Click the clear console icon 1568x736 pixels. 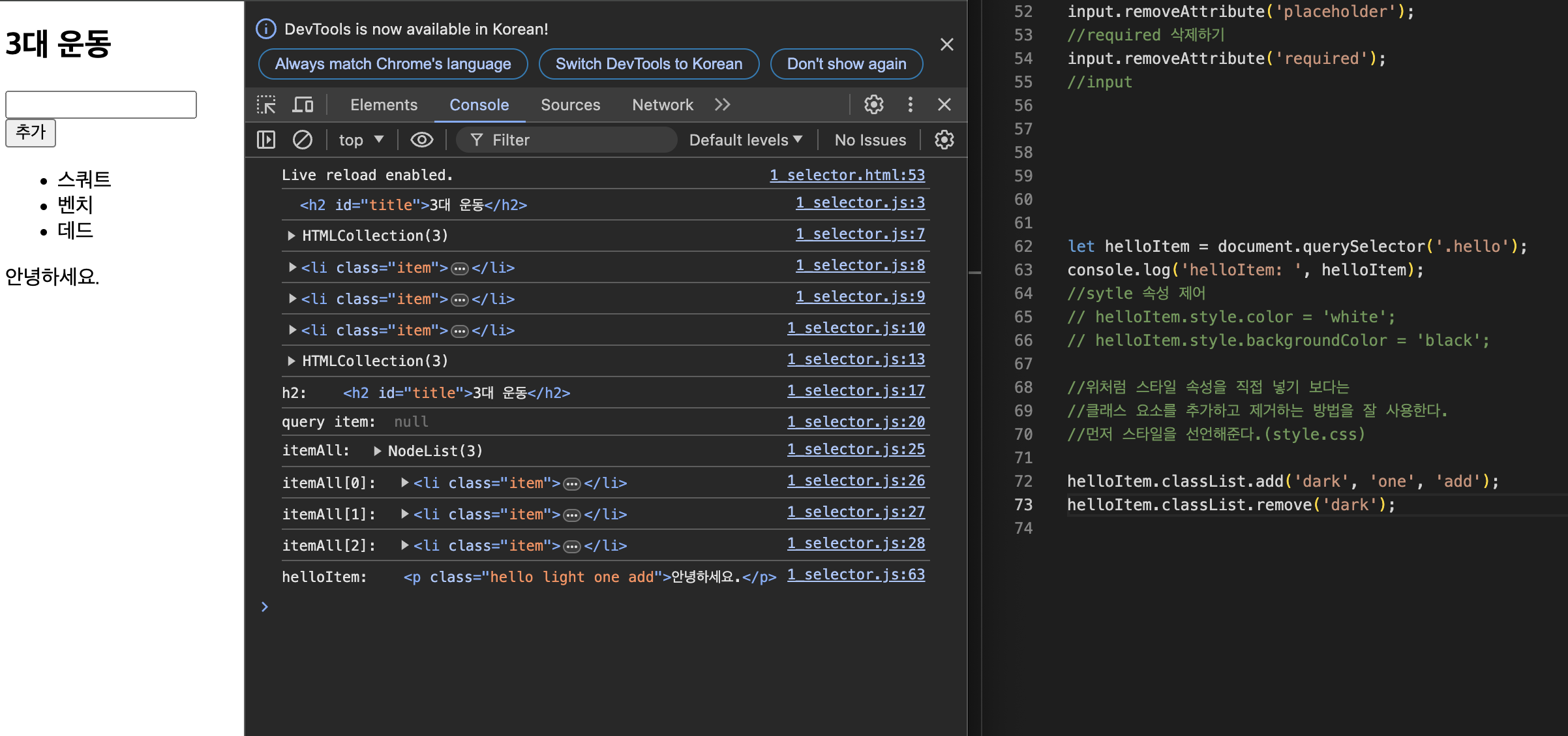[x=302, y=140]
